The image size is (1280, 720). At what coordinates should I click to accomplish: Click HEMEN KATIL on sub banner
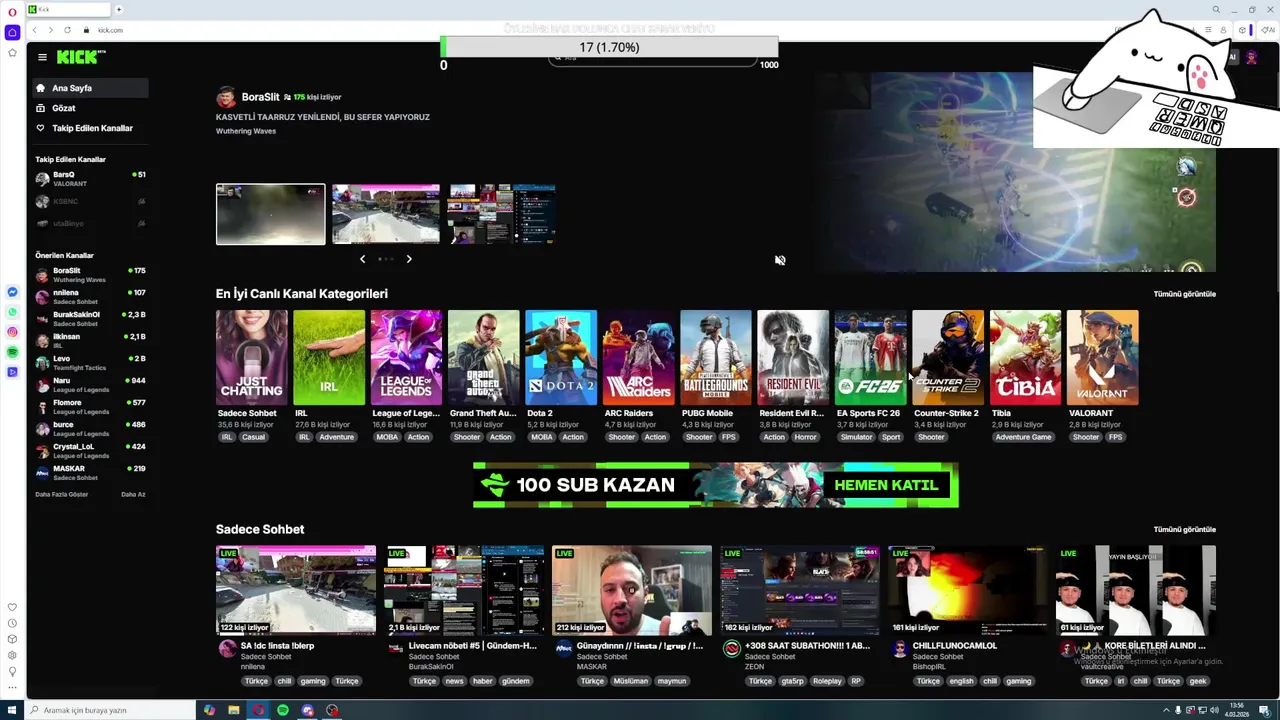pos(886,485)
